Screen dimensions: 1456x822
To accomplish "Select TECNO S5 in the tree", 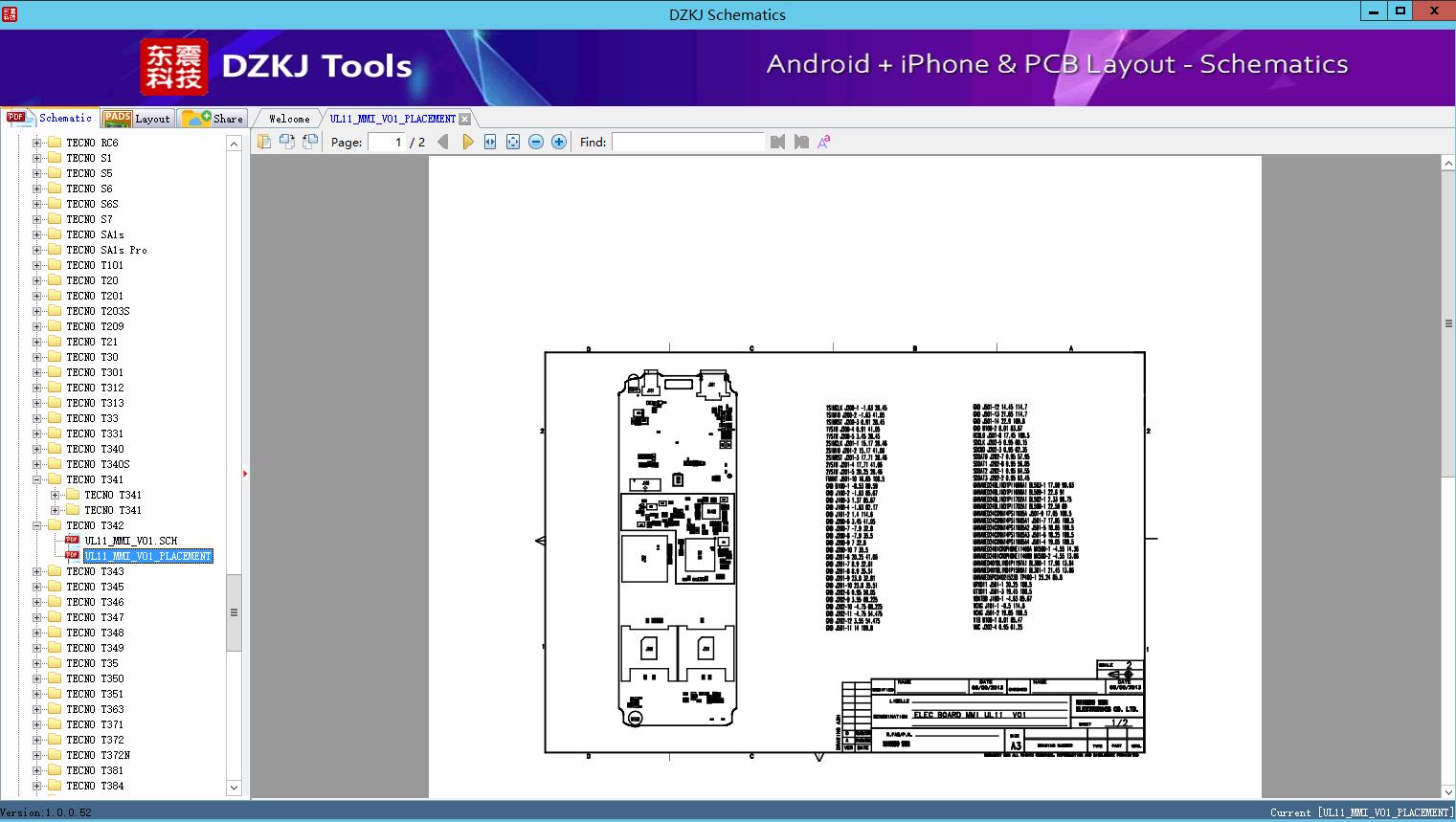I will pyautogui.click(x=89, y=173).
